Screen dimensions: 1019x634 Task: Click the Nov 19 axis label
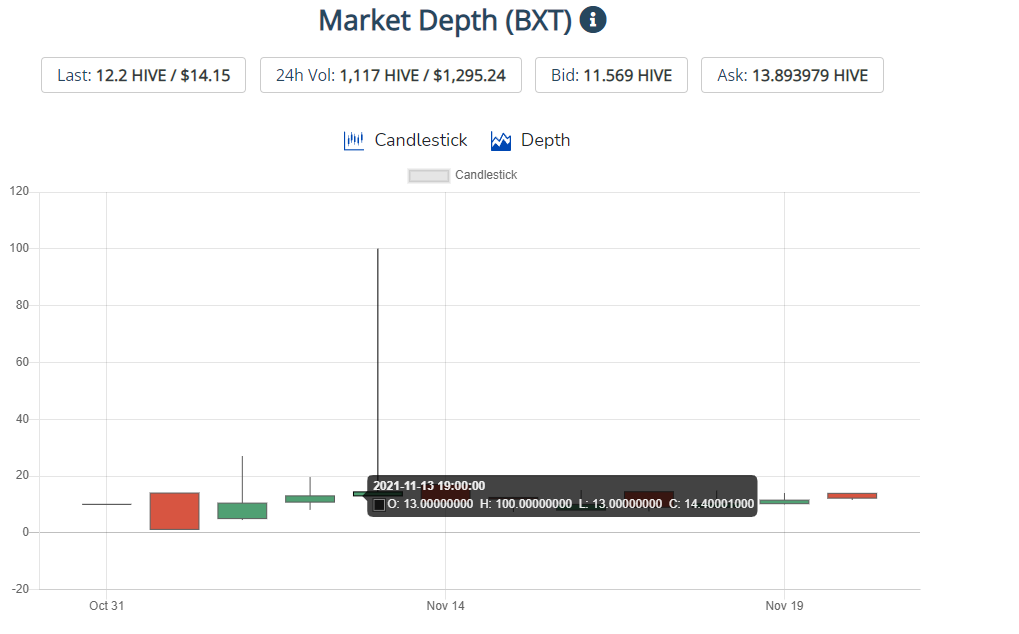pos(784,605)
